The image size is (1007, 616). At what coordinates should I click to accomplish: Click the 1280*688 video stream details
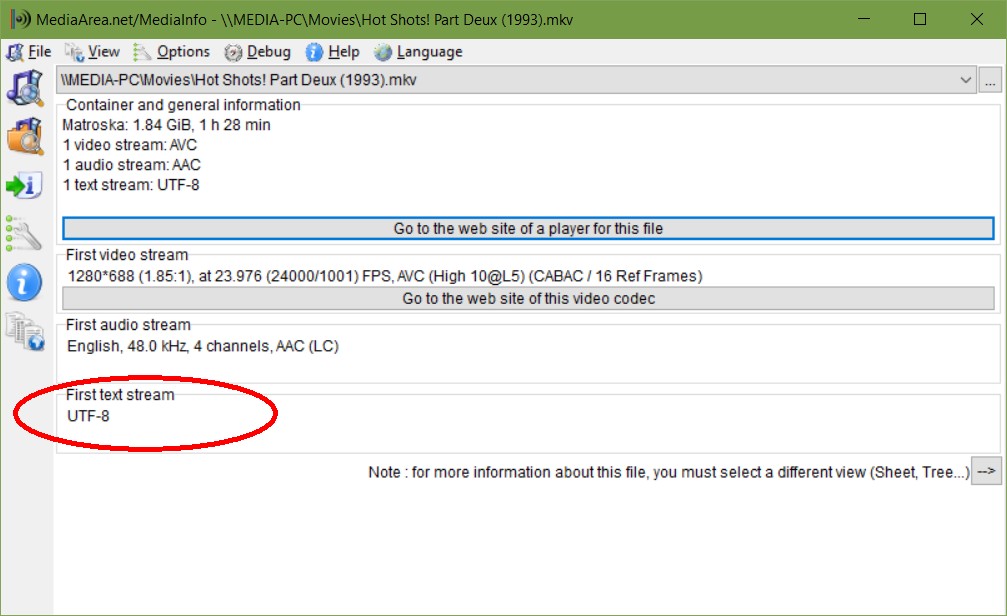385,276
